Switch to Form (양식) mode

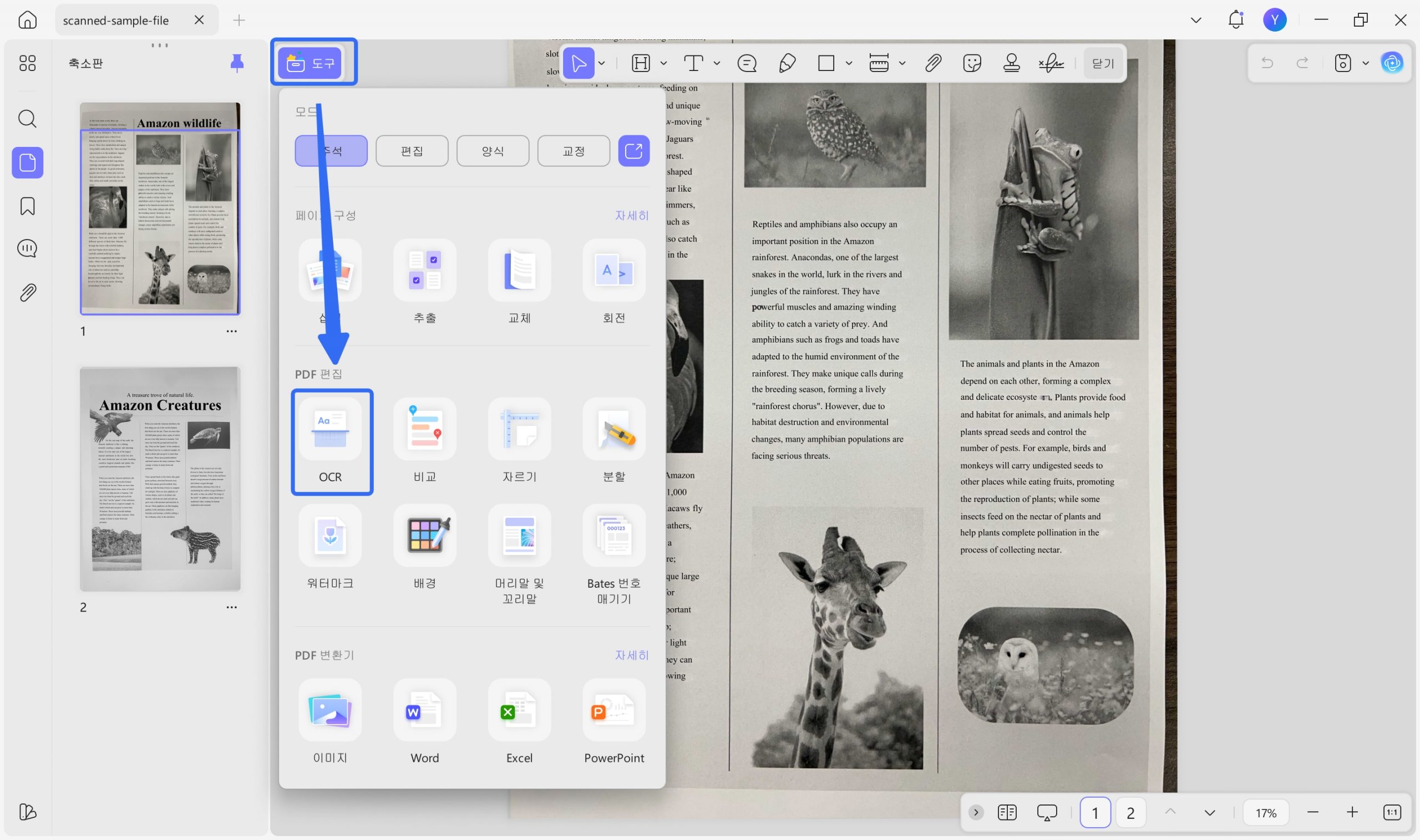pos(493,151)
